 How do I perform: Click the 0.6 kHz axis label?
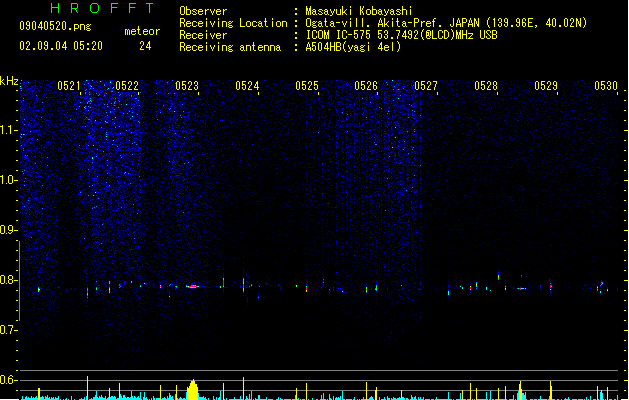pos(8,380)
